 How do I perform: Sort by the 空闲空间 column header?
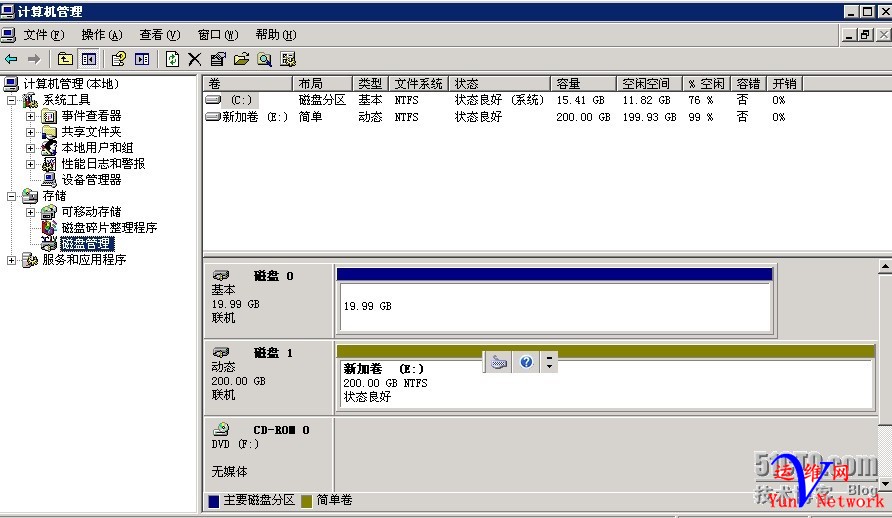[650, 84]
